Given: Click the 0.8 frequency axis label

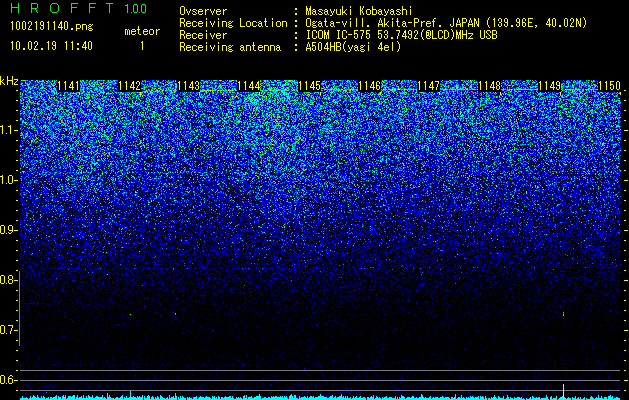Looking at the screenshot, I should coord(7,280).
